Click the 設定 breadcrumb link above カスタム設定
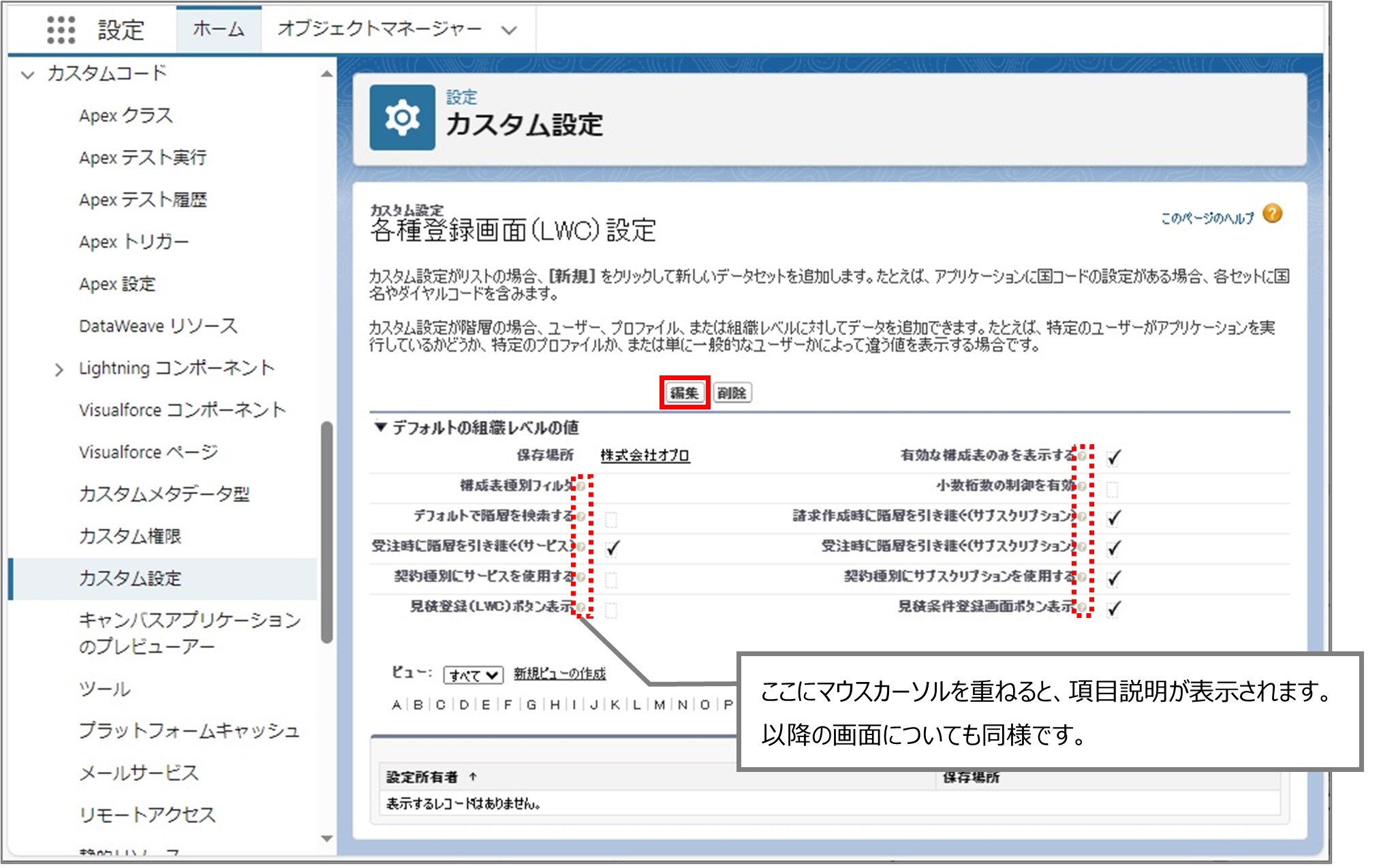Image resolution: width=1381 pixels, height=868 pixels. point(461,97)
